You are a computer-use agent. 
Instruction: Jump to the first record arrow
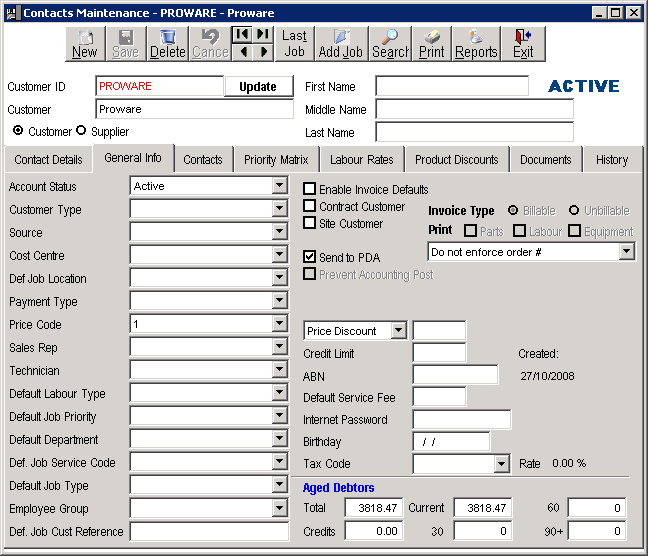[242, 34]
